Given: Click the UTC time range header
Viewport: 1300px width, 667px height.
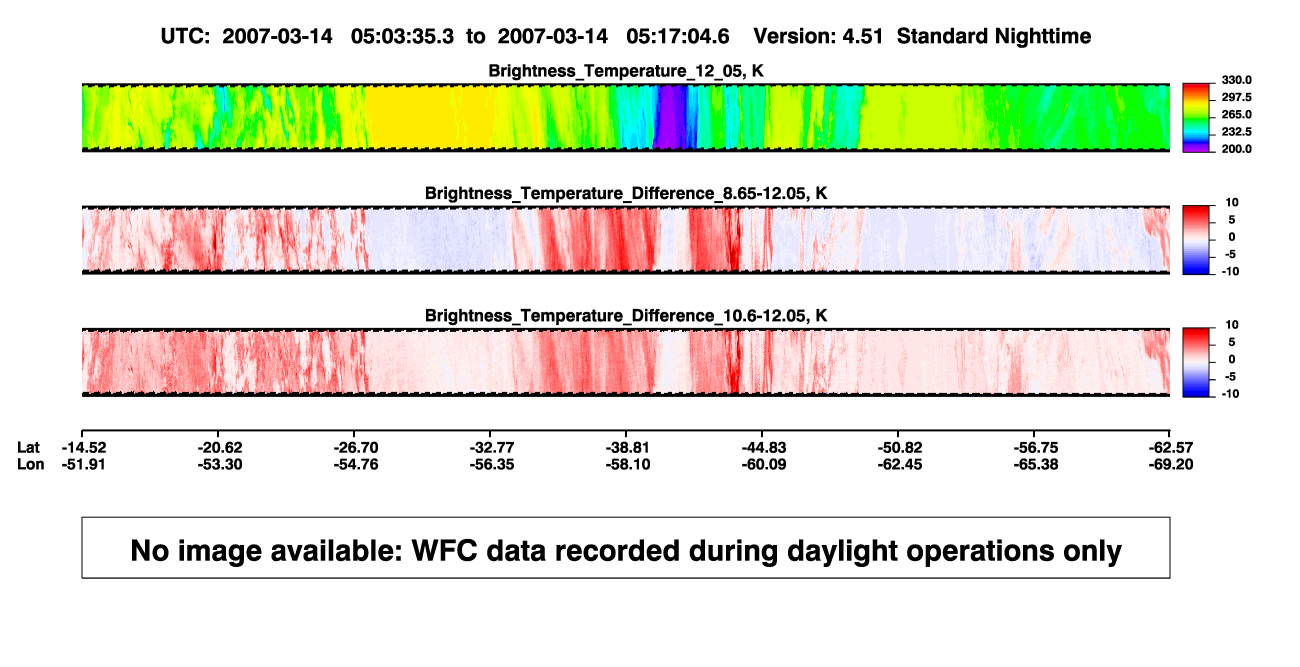Looking at the screenshot, I should (445, 36).
